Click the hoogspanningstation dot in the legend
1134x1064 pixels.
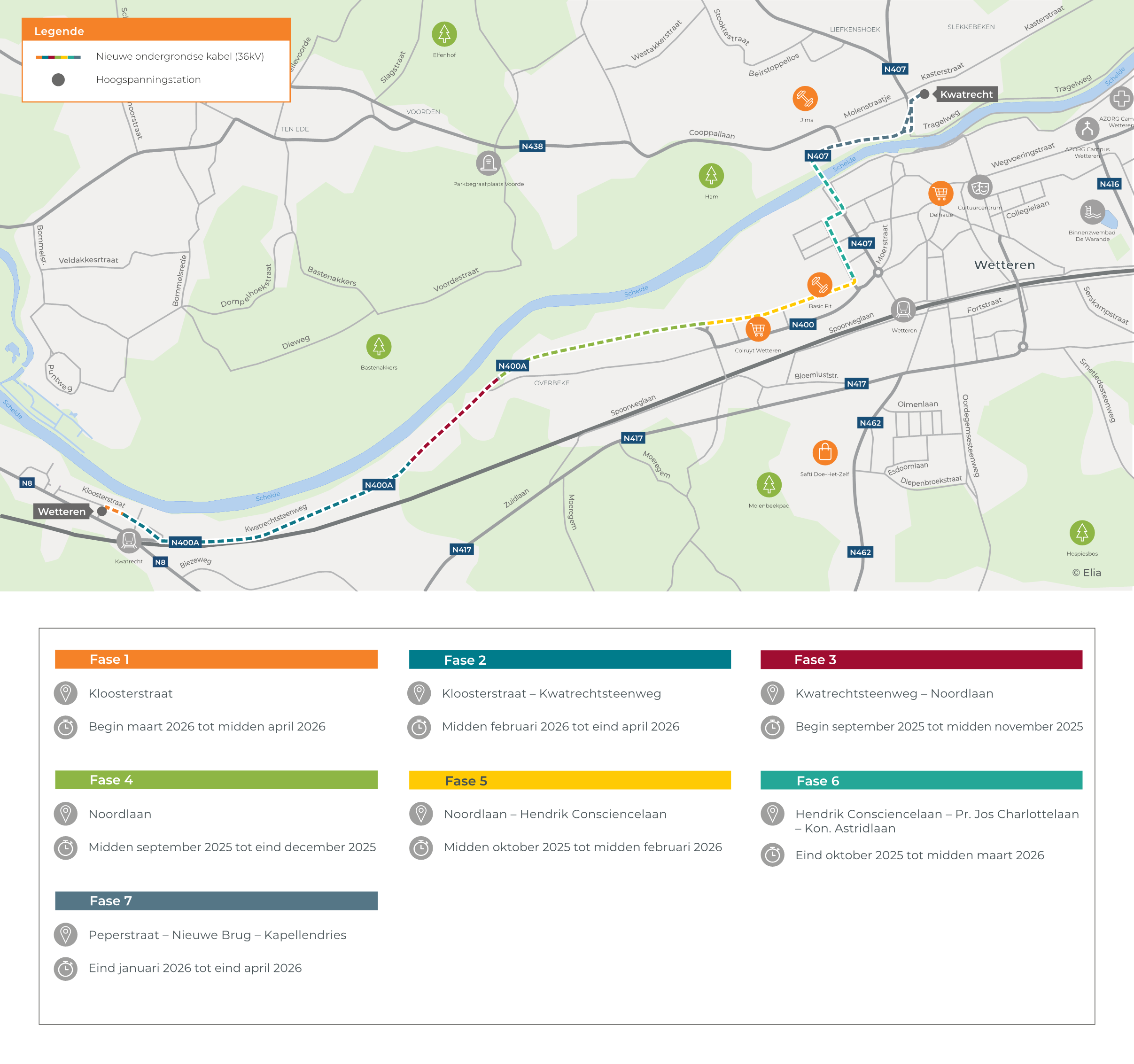click(58, 80)
